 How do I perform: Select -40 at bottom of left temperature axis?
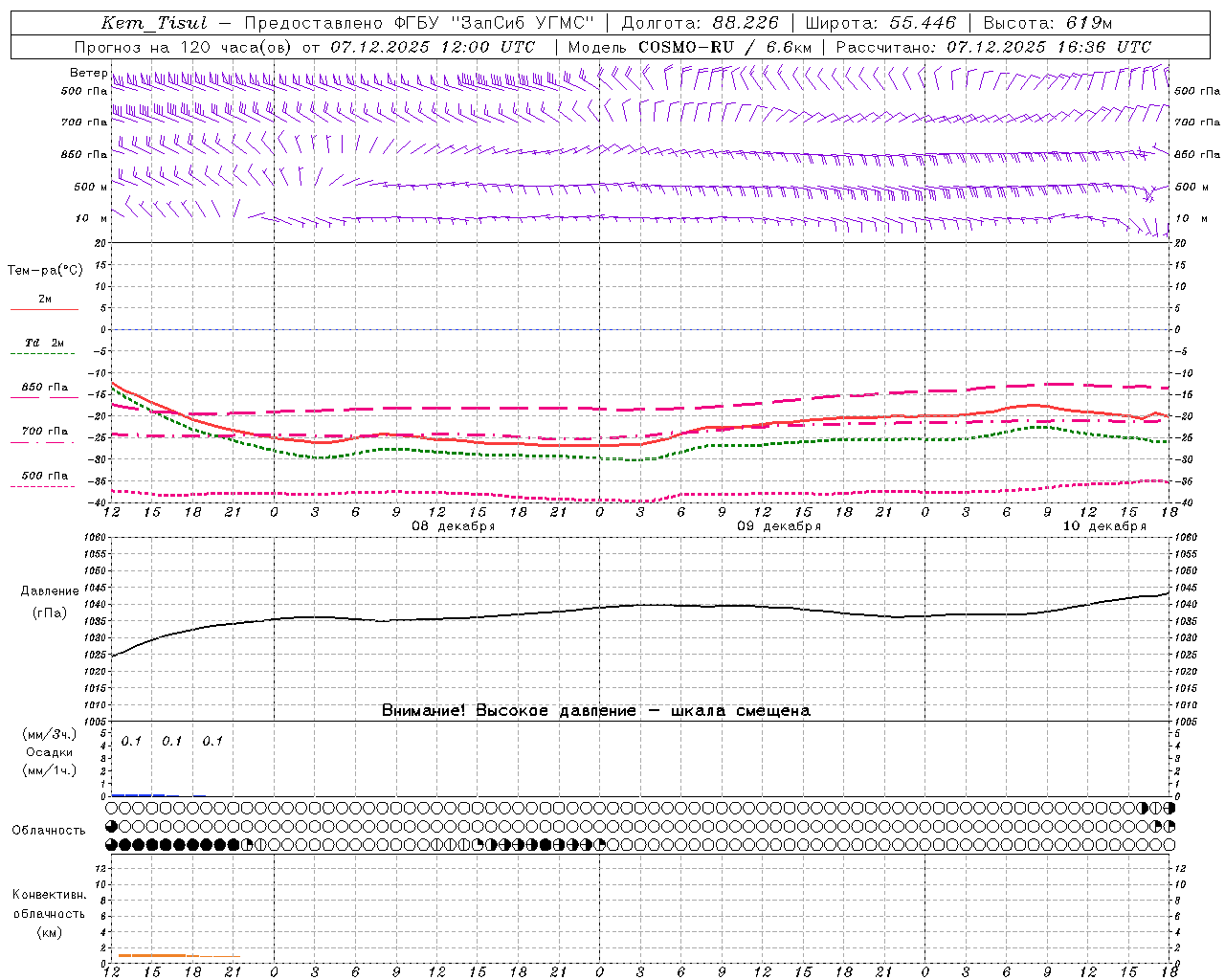click(x=99, y=502)
